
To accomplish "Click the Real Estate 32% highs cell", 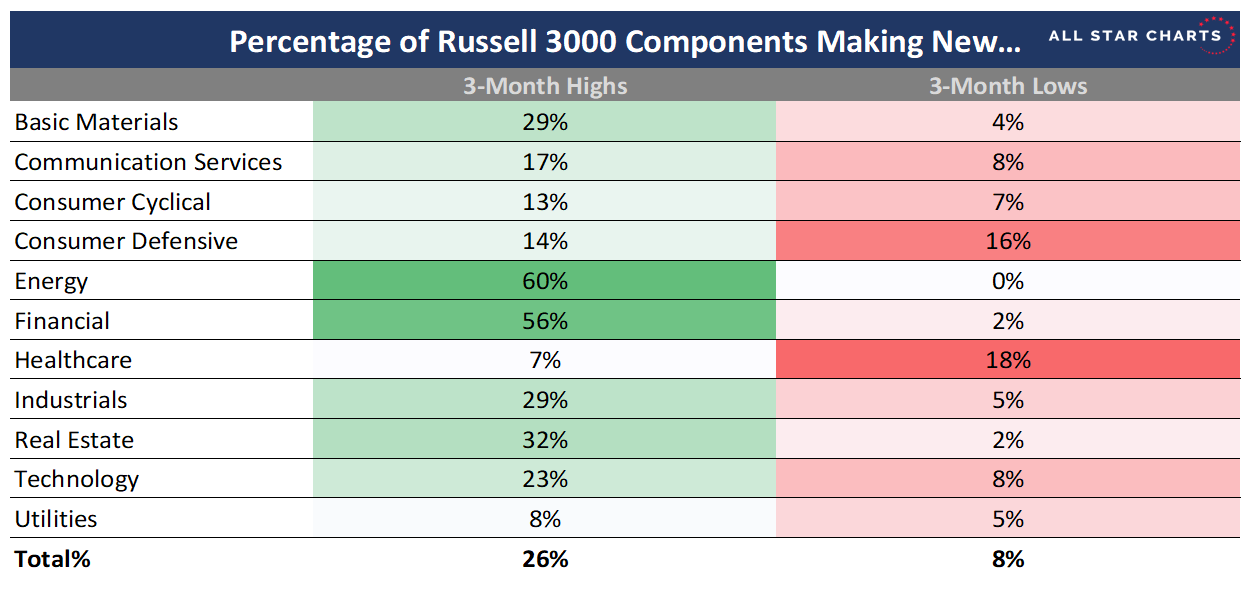I will [x=544, y=440].
